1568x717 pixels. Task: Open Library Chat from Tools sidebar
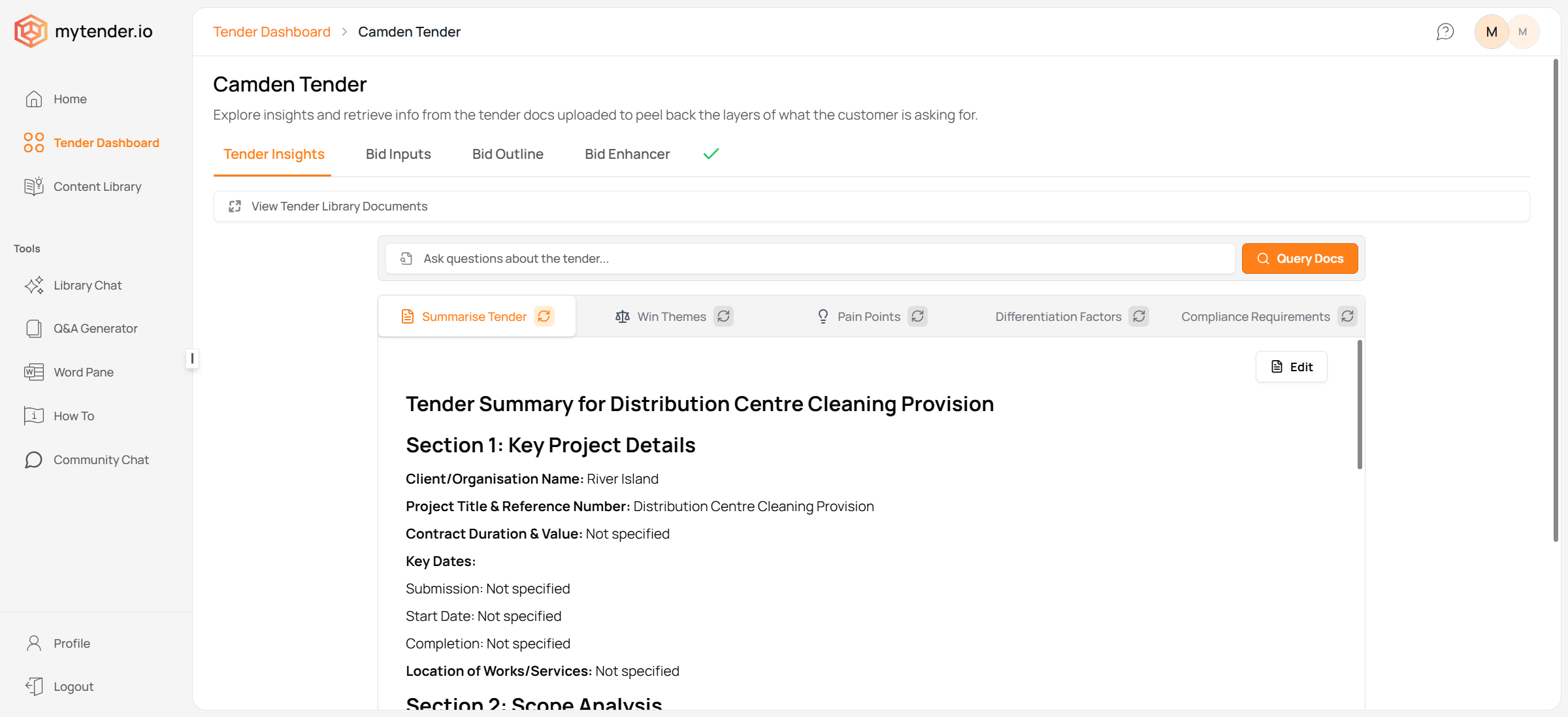88,285
